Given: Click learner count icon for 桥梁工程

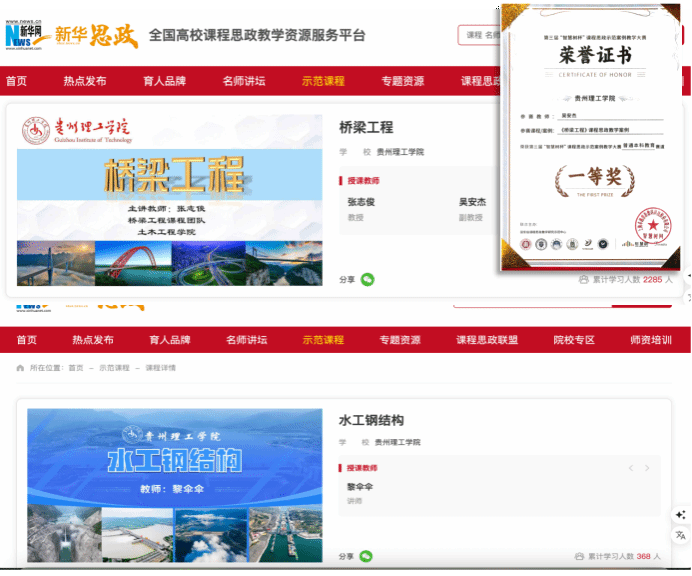Looking at the screenshot, I should (584, 280).
